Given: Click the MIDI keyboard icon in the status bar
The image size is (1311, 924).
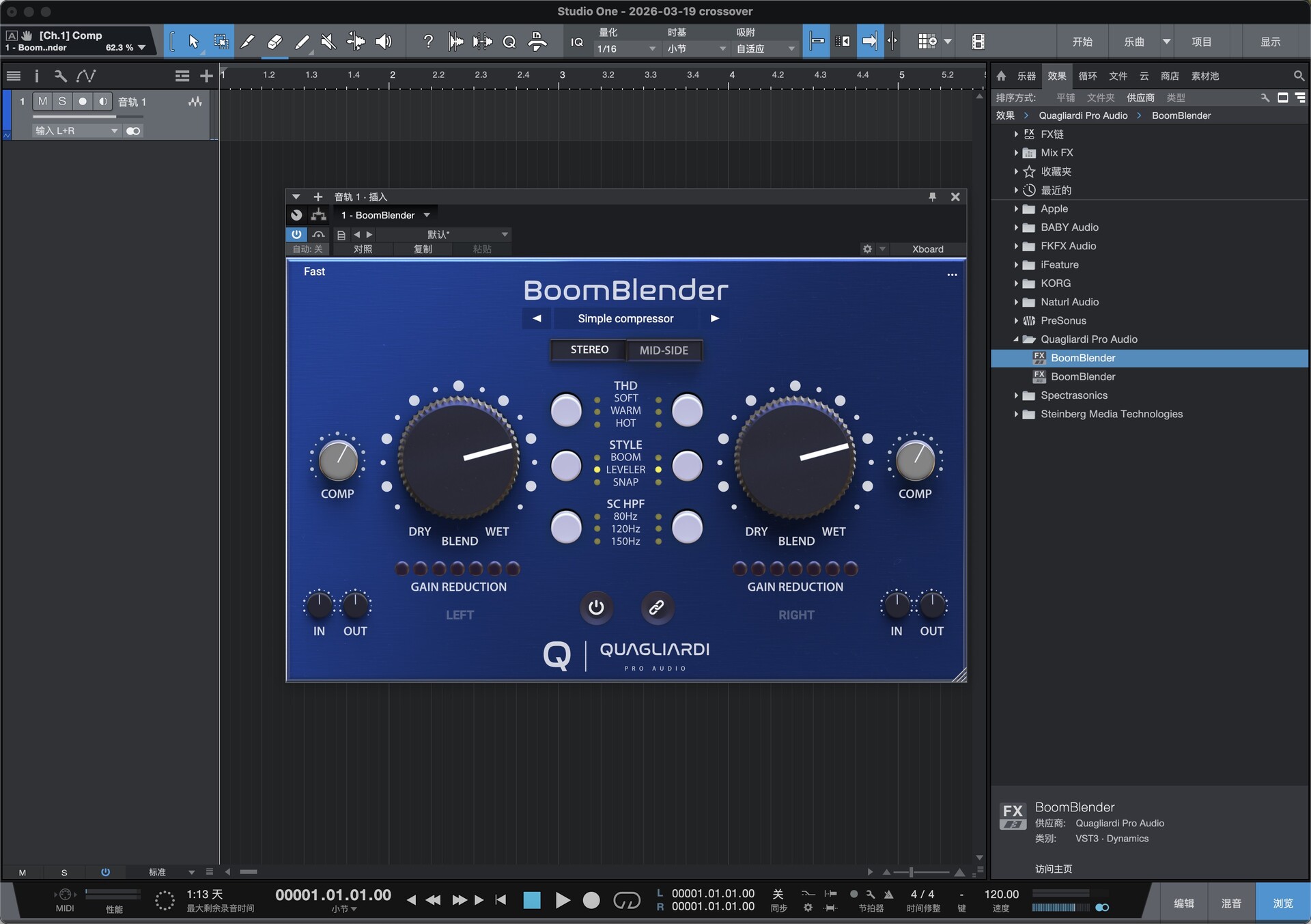Looking at the screenshot, I should [x=64, y=893].
